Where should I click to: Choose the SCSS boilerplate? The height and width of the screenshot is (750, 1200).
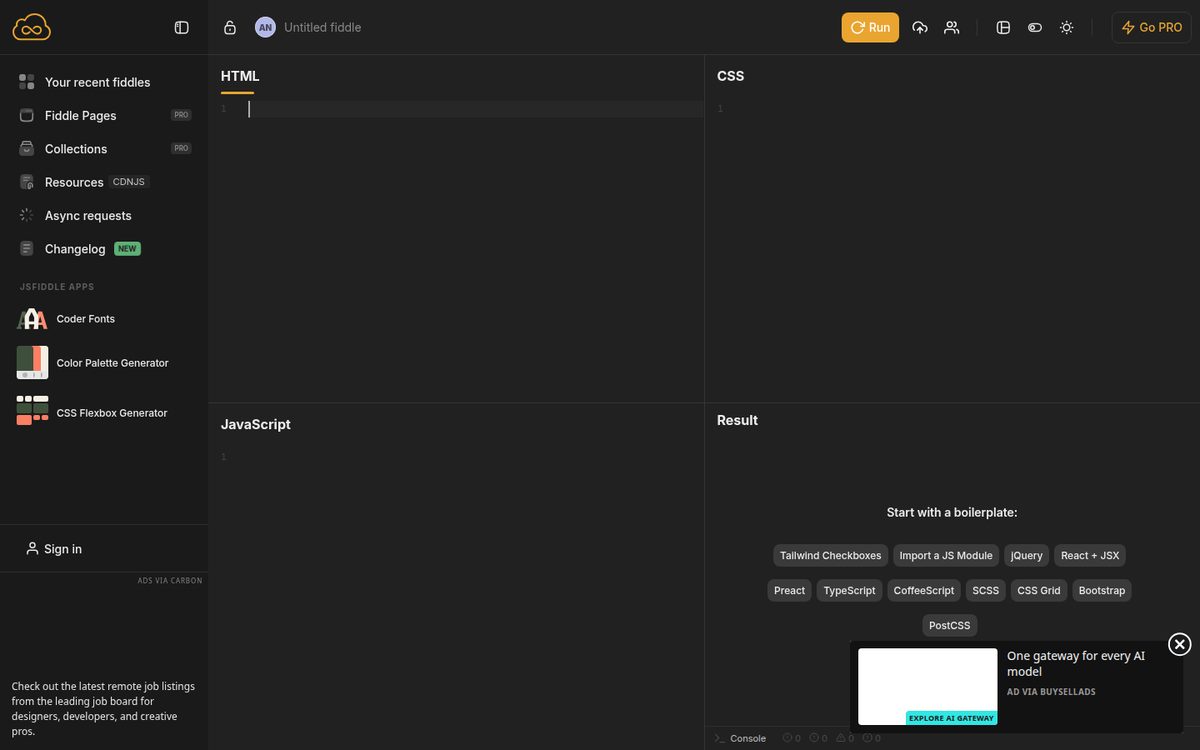986,591
